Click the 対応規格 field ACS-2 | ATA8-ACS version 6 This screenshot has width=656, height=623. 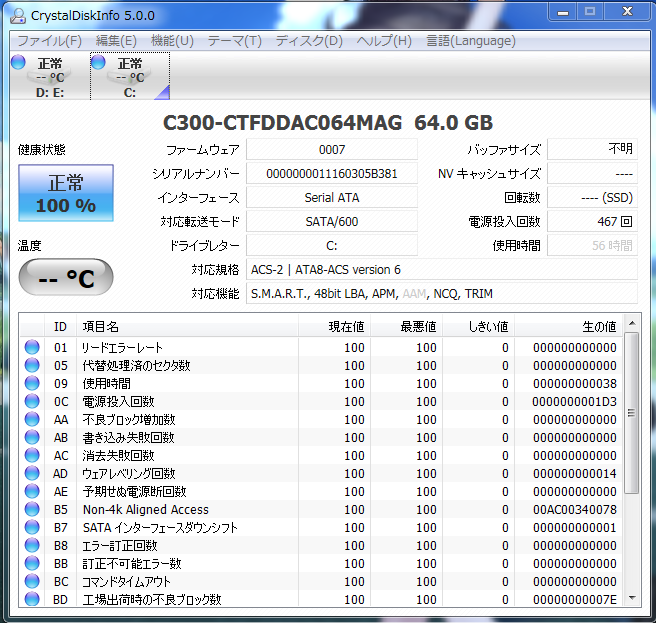pyautogui.click(x=442, y=269)
